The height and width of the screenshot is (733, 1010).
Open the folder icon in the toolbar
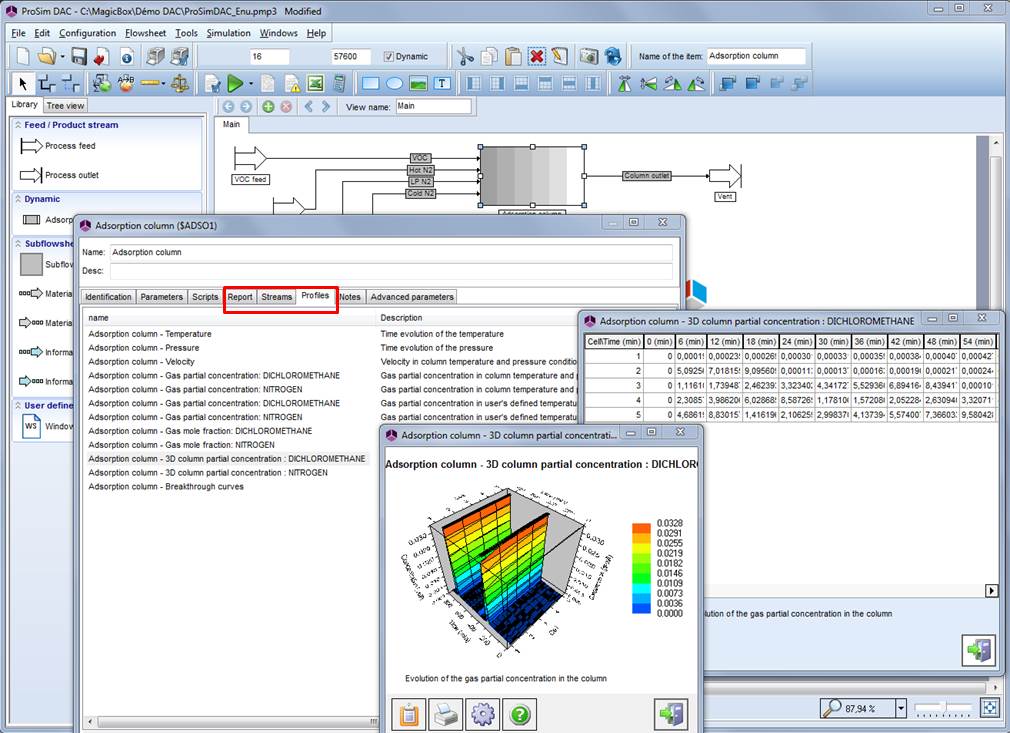tap(46, 57)
